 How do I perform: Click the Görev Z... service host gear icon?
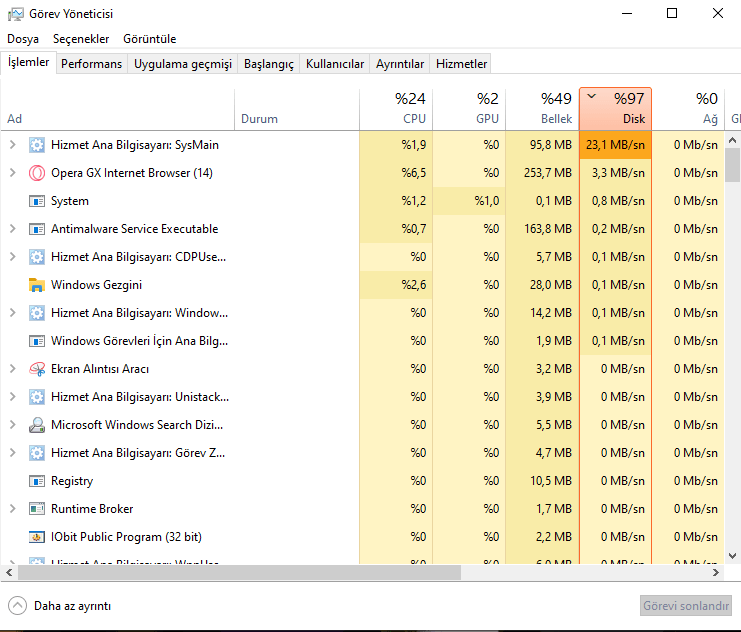(x=37, y=453)
